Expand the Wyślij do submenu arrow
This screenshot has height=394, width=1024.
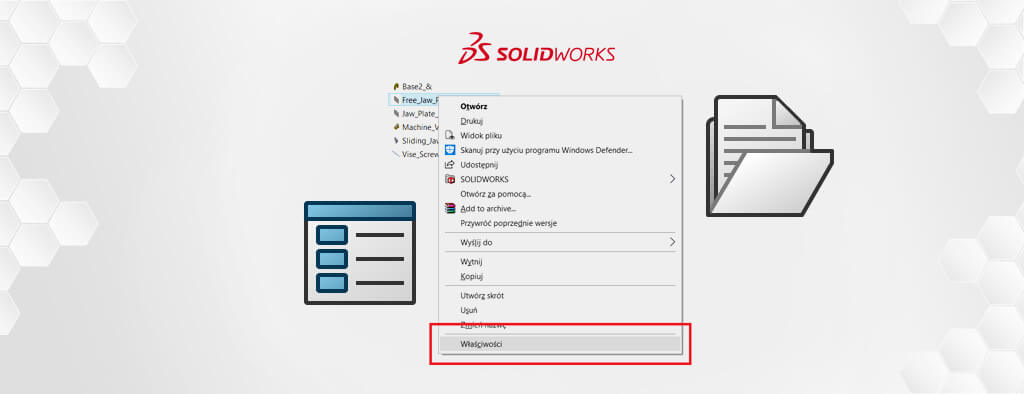click(x=673, y=242)
